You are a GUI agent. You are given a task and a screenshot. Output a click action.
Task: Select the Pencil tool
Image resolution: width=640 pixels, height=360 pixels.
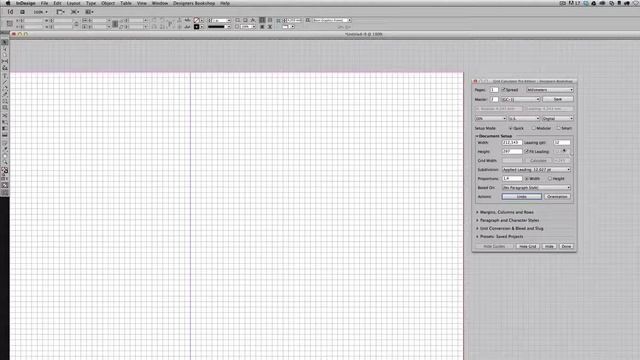(4, 94)
